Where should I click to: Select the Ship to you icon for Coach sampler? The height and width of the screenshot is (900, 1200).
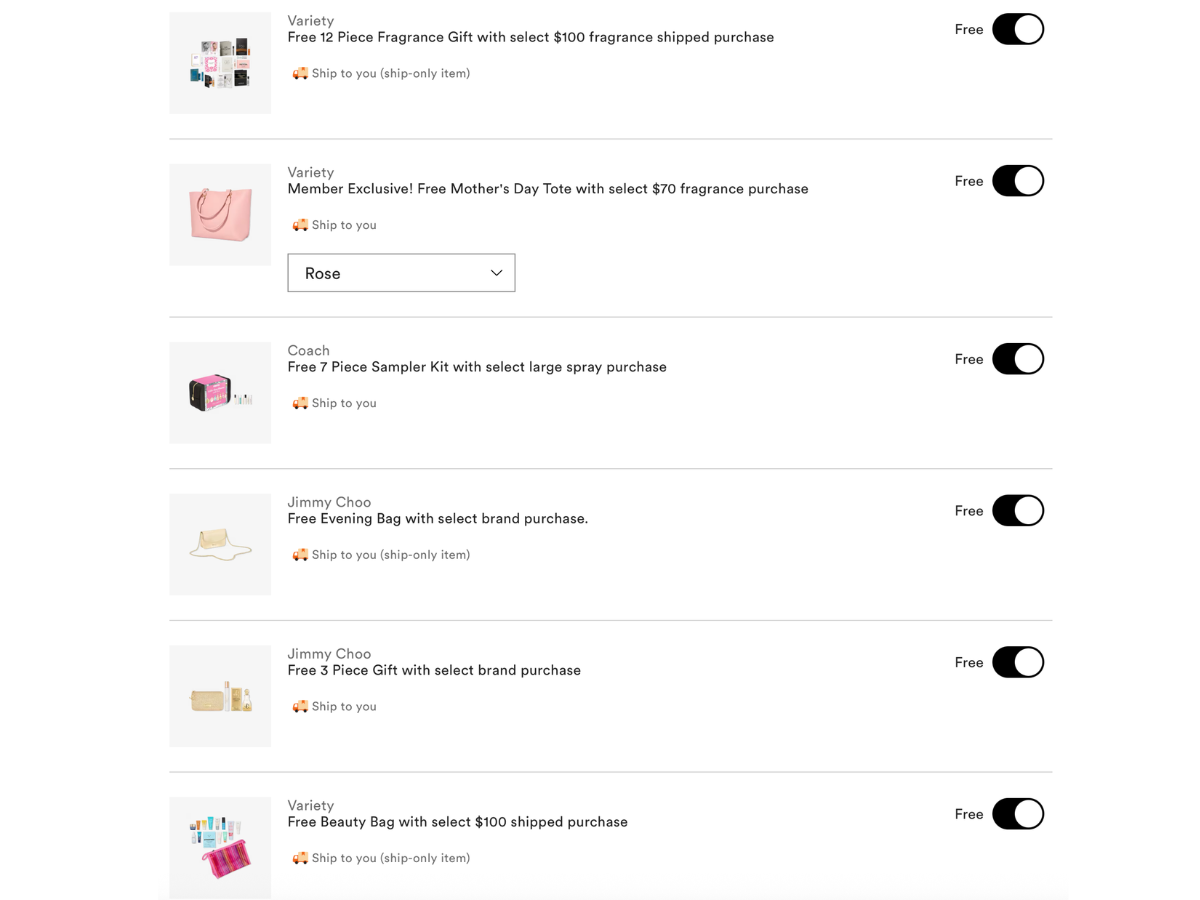tap(300, 403)
